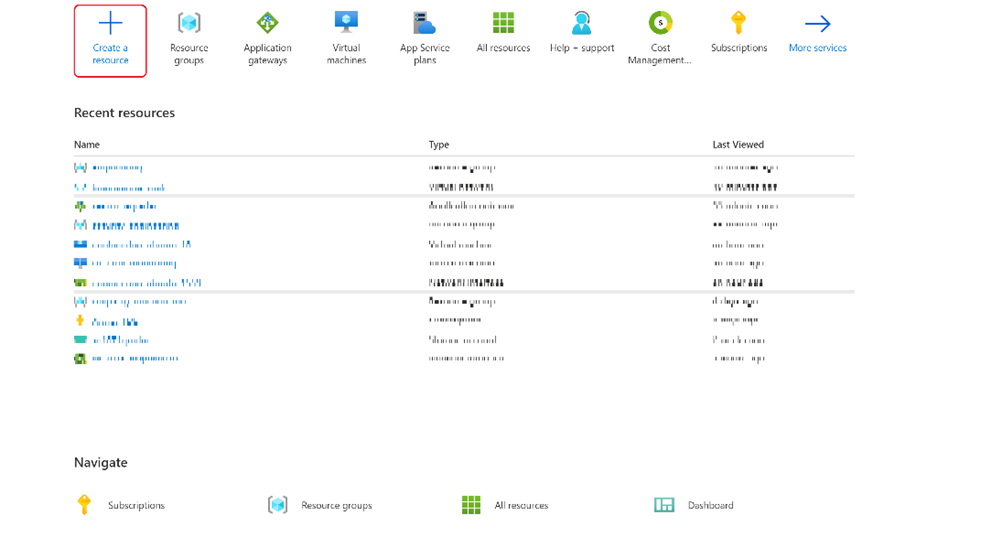The image size is (981, 537).
Task: Open Dashboard under the Navigate section
Action: click(x=710, y=506)
